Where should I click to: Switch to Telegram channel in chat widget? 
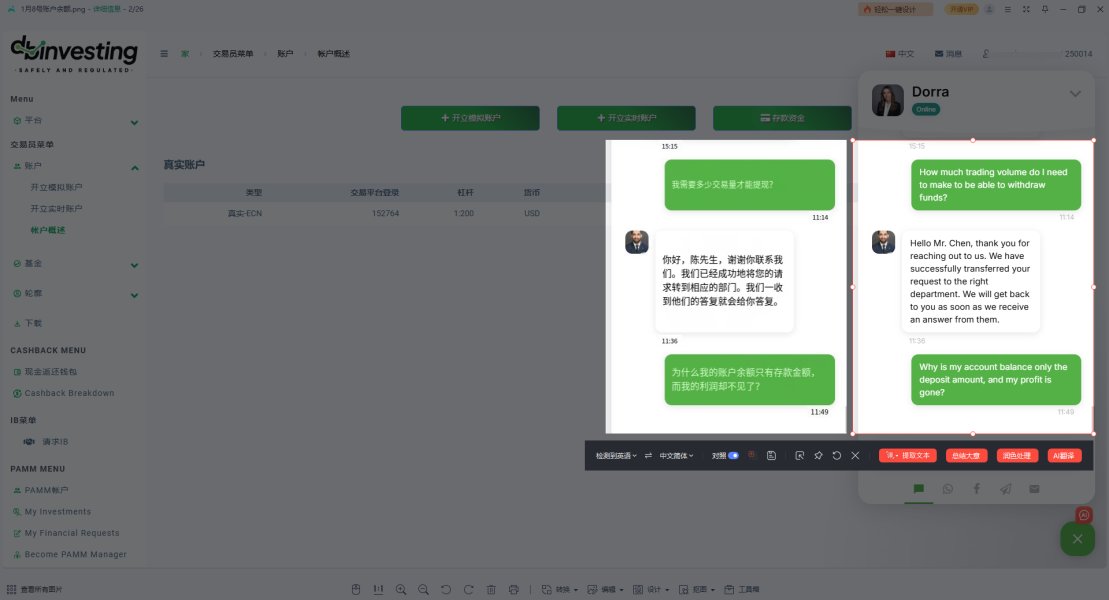click(1006, 489)
